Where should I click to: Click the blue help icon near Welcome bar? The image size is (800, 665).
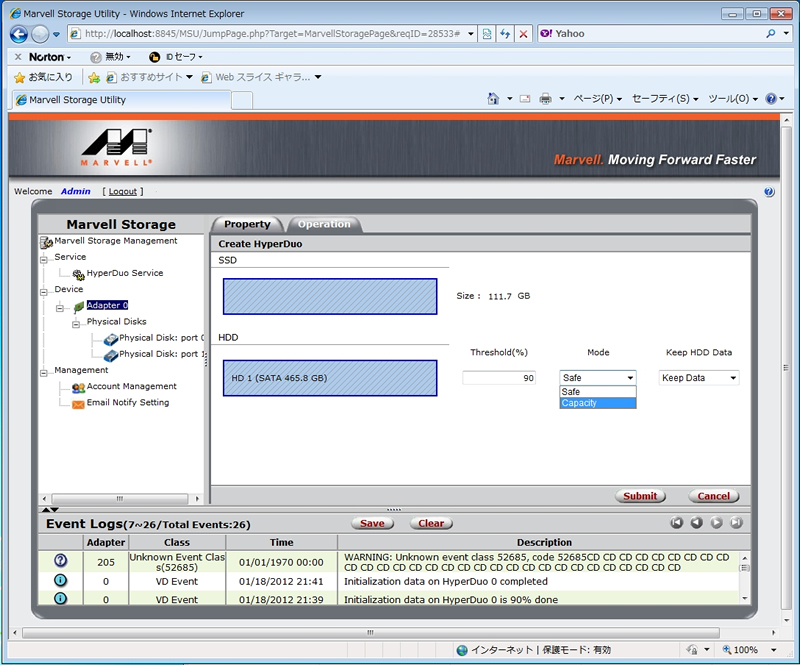coord(769,191)
